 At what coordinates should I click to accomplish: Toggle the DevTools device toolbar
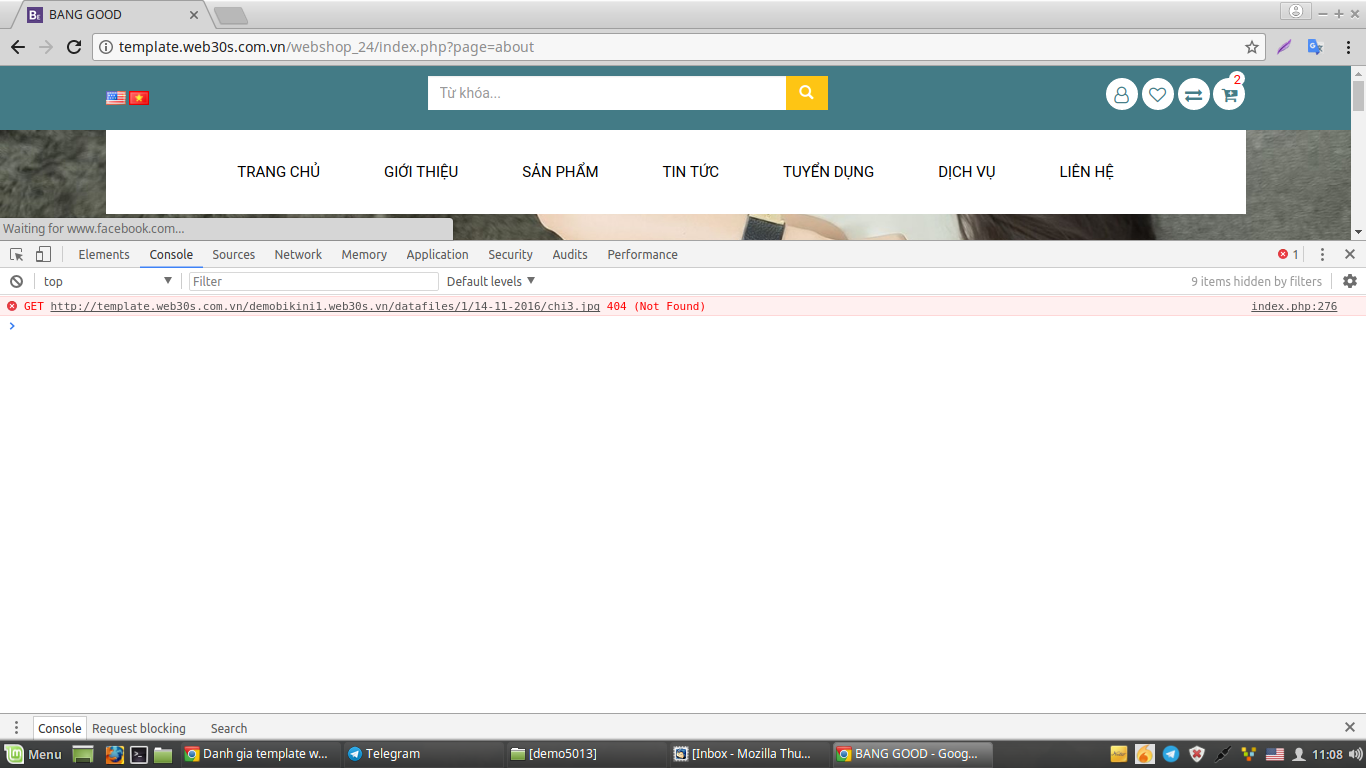43,254
